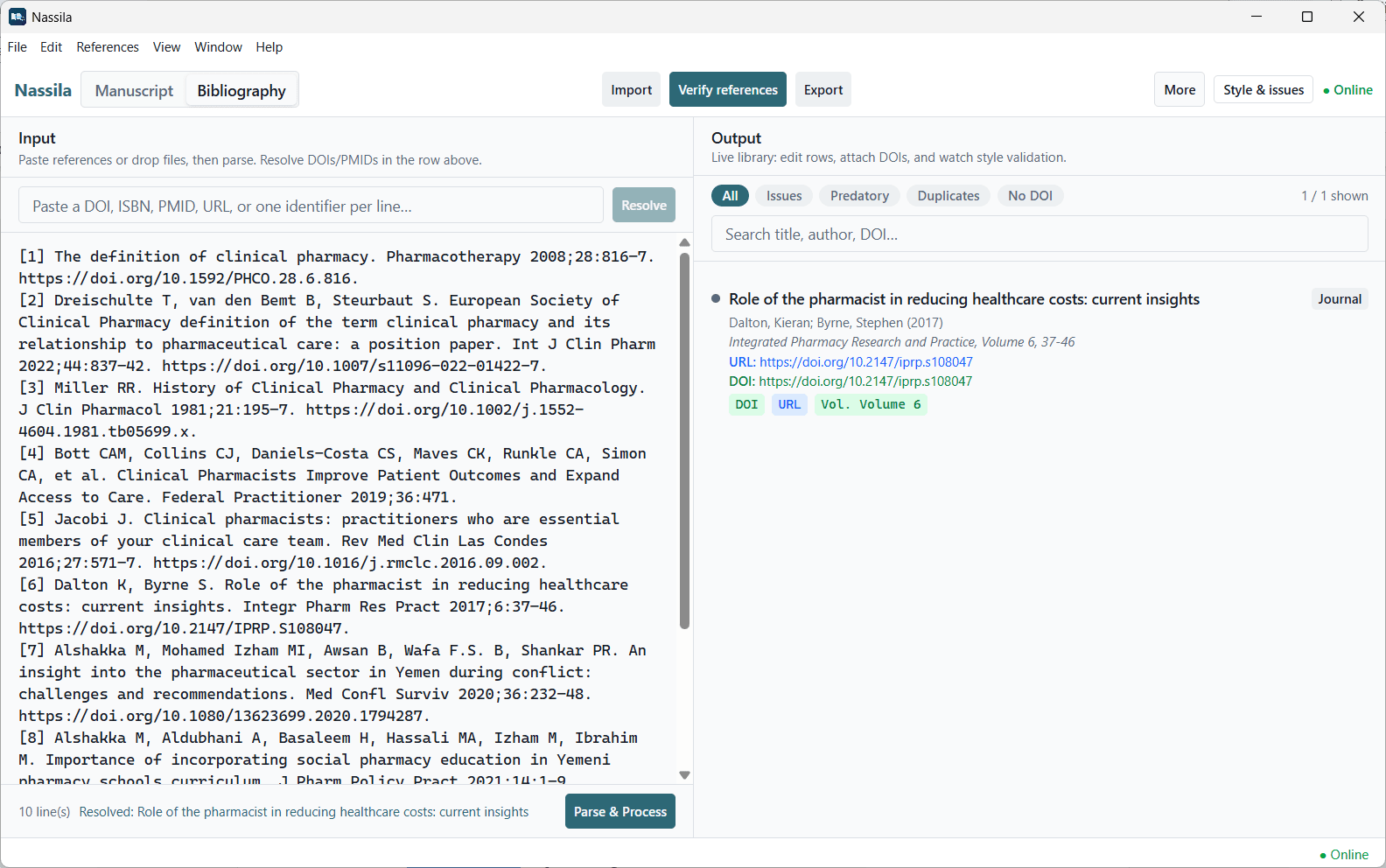The width and height of the screenshot is (1386, 868).
Task: Toggle the Issues filter chip
Action: pos(784,196)
